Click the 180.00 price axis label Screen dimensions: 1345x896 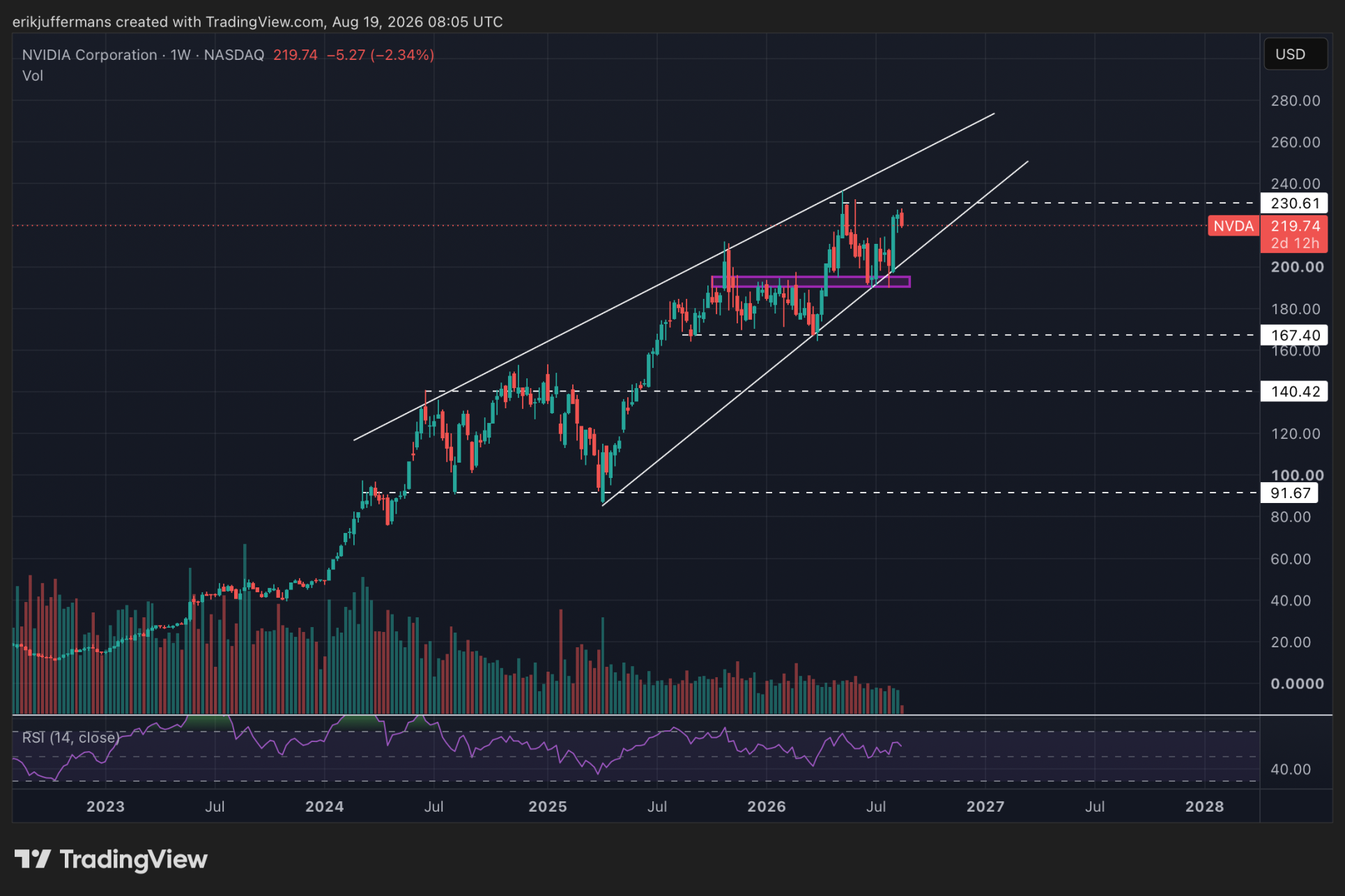tap(1296, 309)
